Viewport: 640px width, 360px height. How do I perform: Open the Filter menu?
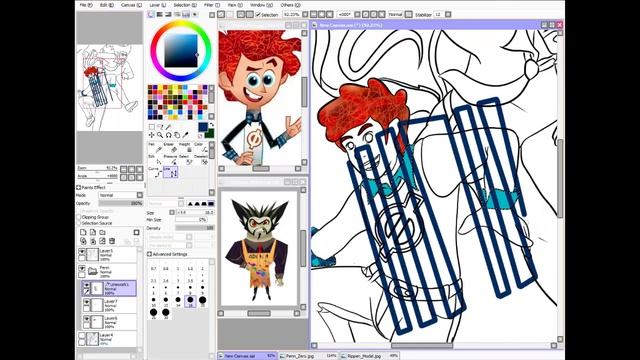tap(211, 5)
